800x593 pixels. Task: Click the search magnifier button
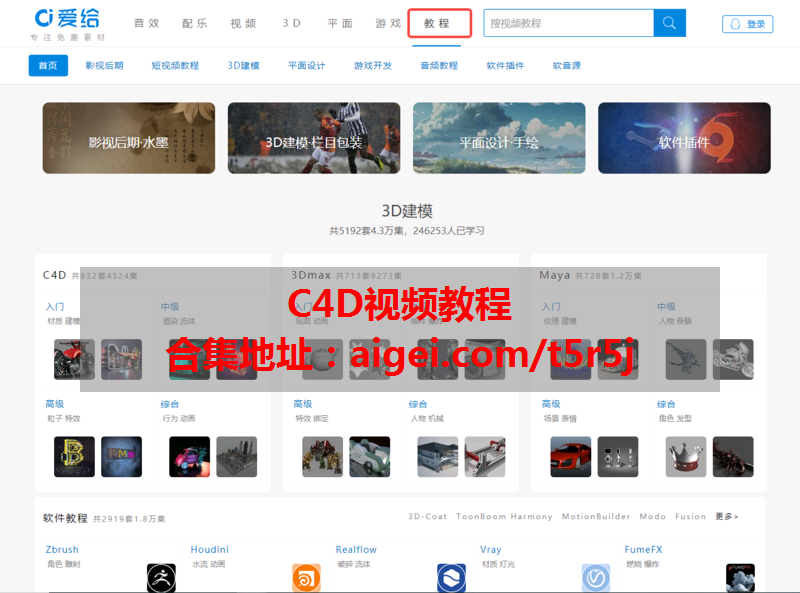[669, 23]
